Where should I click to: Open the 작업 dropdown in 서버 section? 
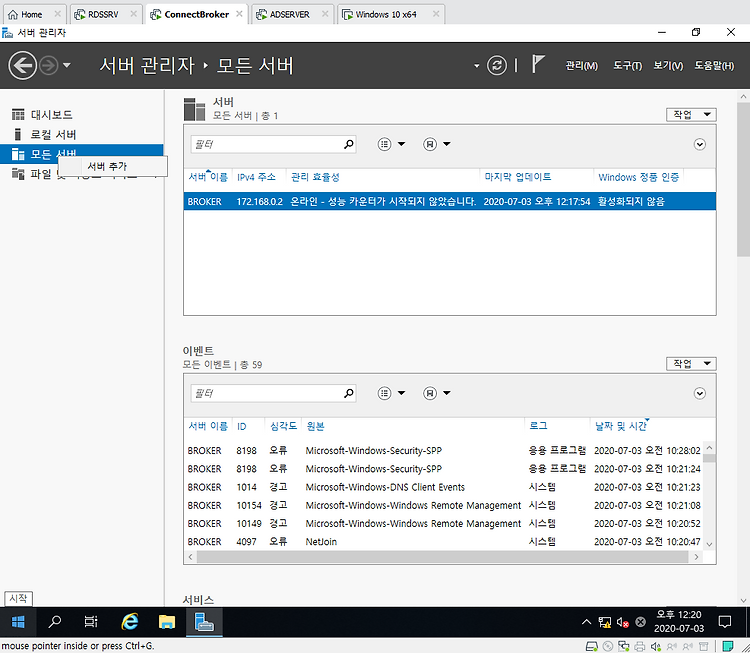[691, 115]
